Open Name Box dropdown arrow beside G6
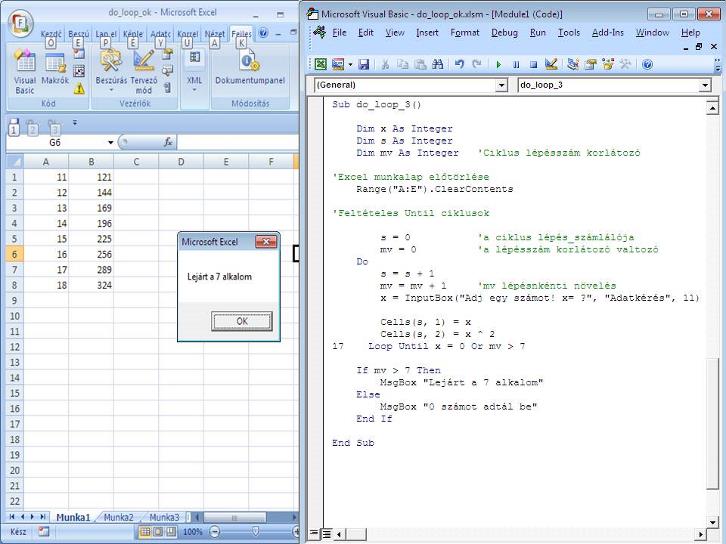The height and width of the screenshot is (544, 726). (x=111, y=143)
